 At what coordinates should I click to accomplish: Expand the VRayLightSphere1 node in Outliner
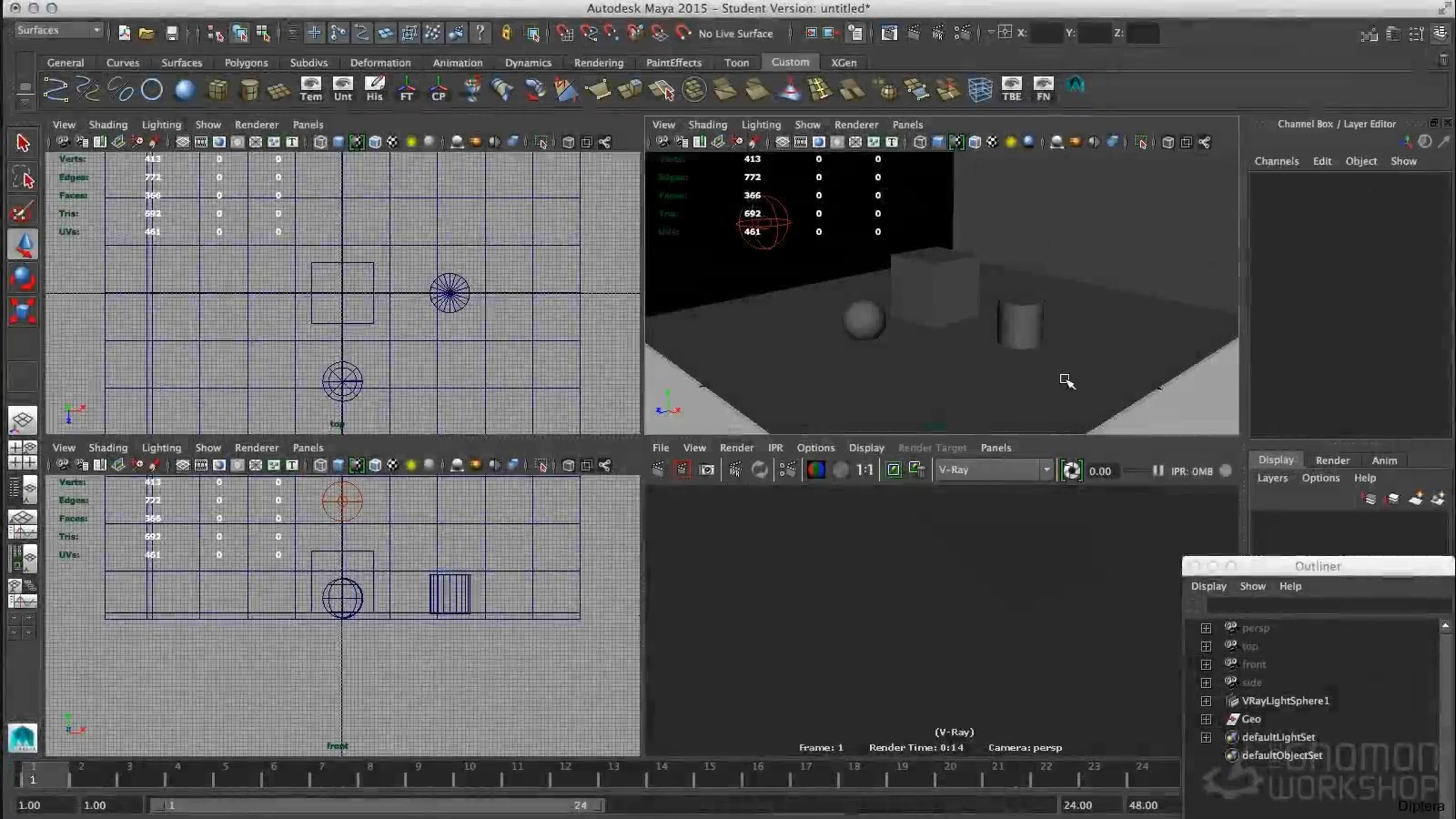(1206, 701)
